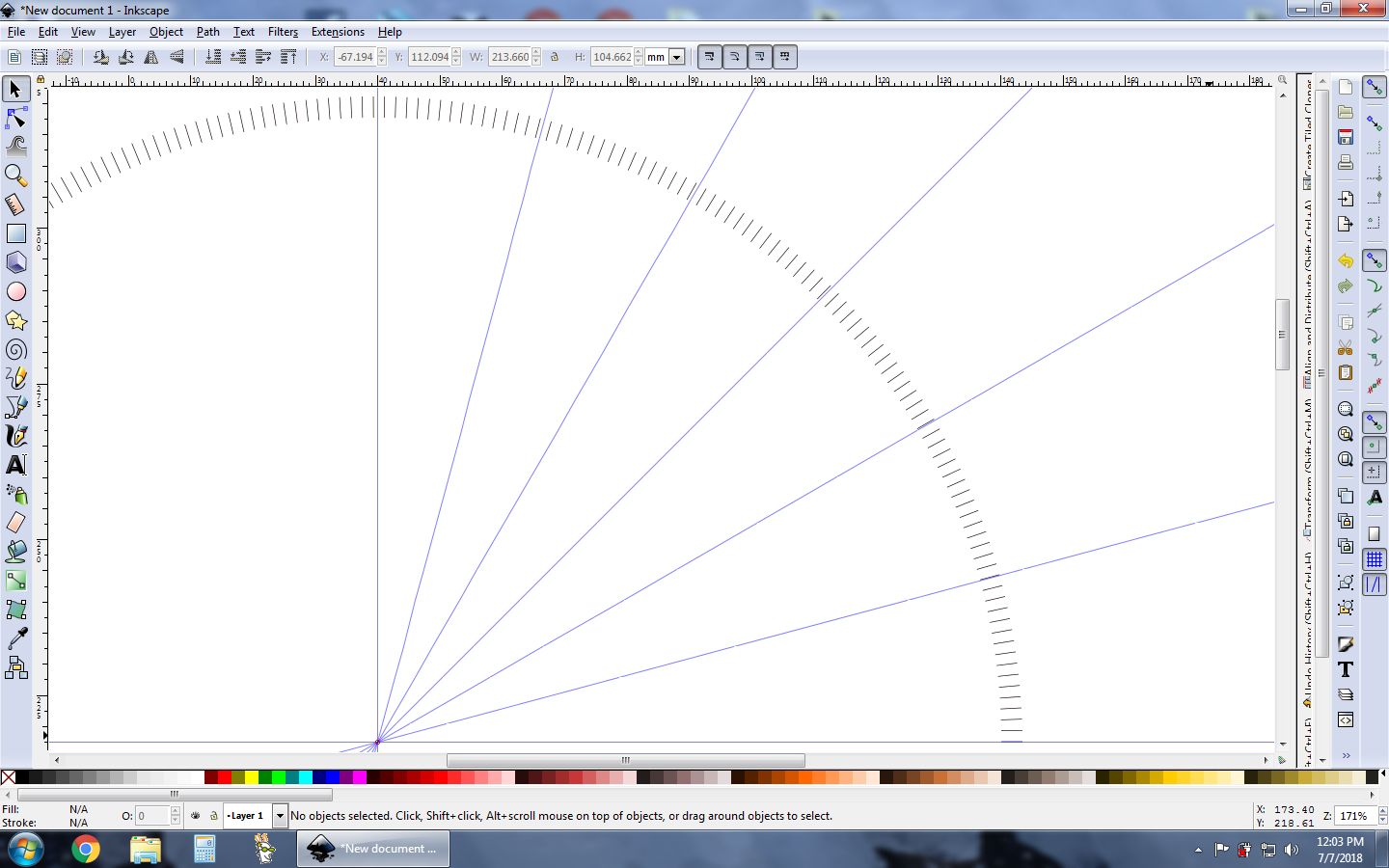Open the Path menu
This screenshot has width=1389, height=868.
[207, 32]
